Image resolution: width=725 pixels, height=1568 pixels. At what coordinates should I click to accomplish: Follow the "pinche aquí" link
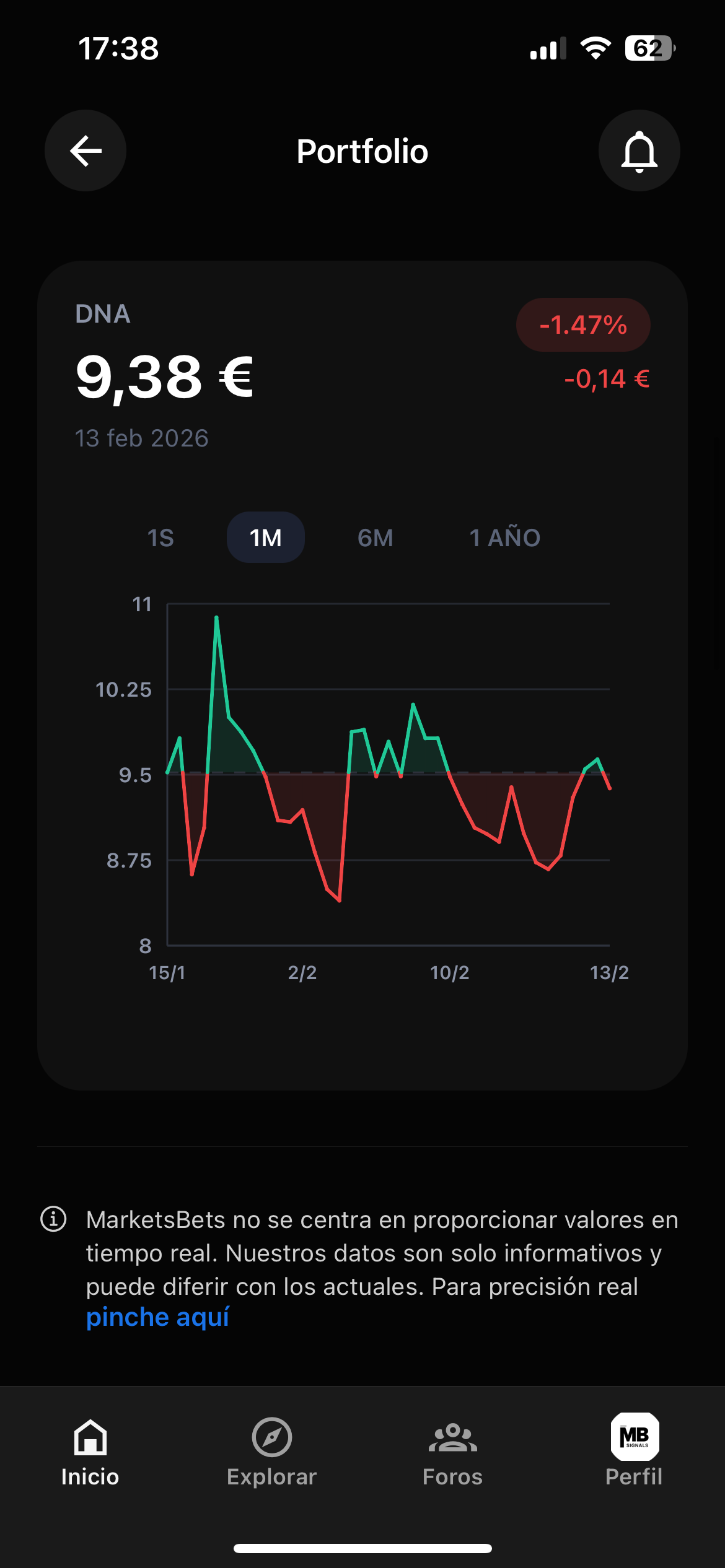click(157, 1317)
